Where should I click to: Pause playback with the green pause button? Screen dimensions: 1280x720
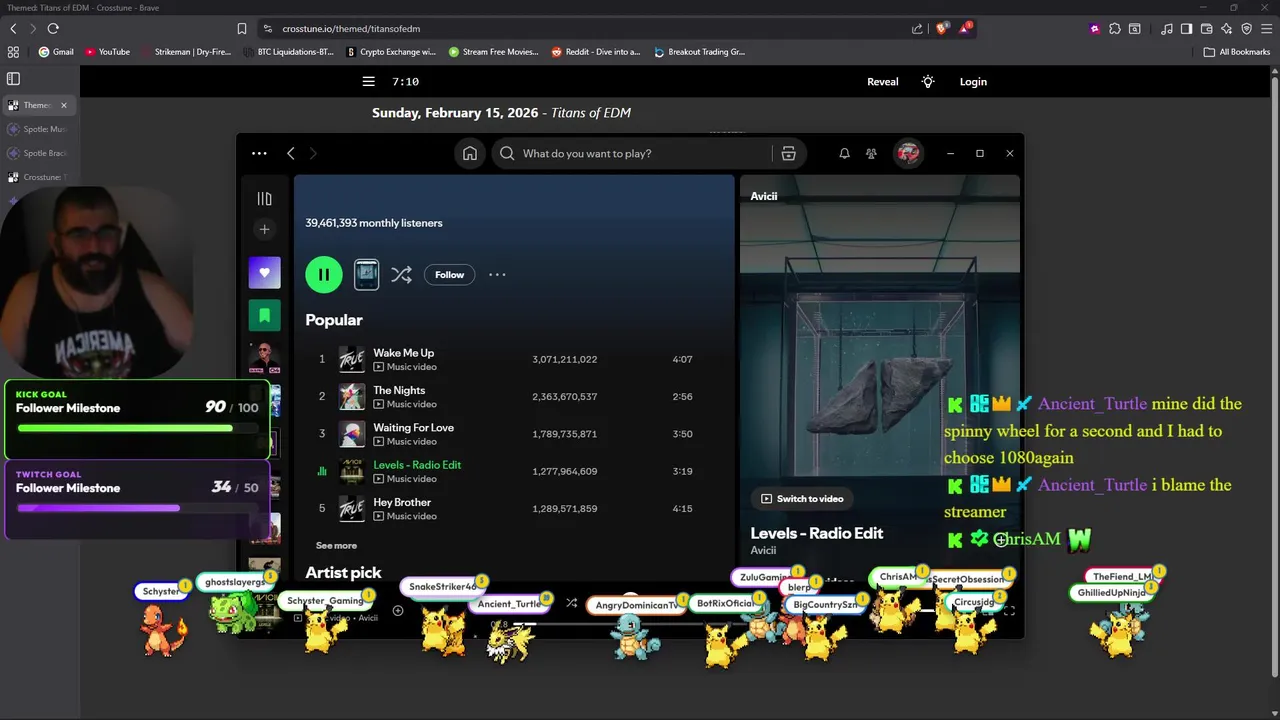pyautogui.click(x=324, y=274)
